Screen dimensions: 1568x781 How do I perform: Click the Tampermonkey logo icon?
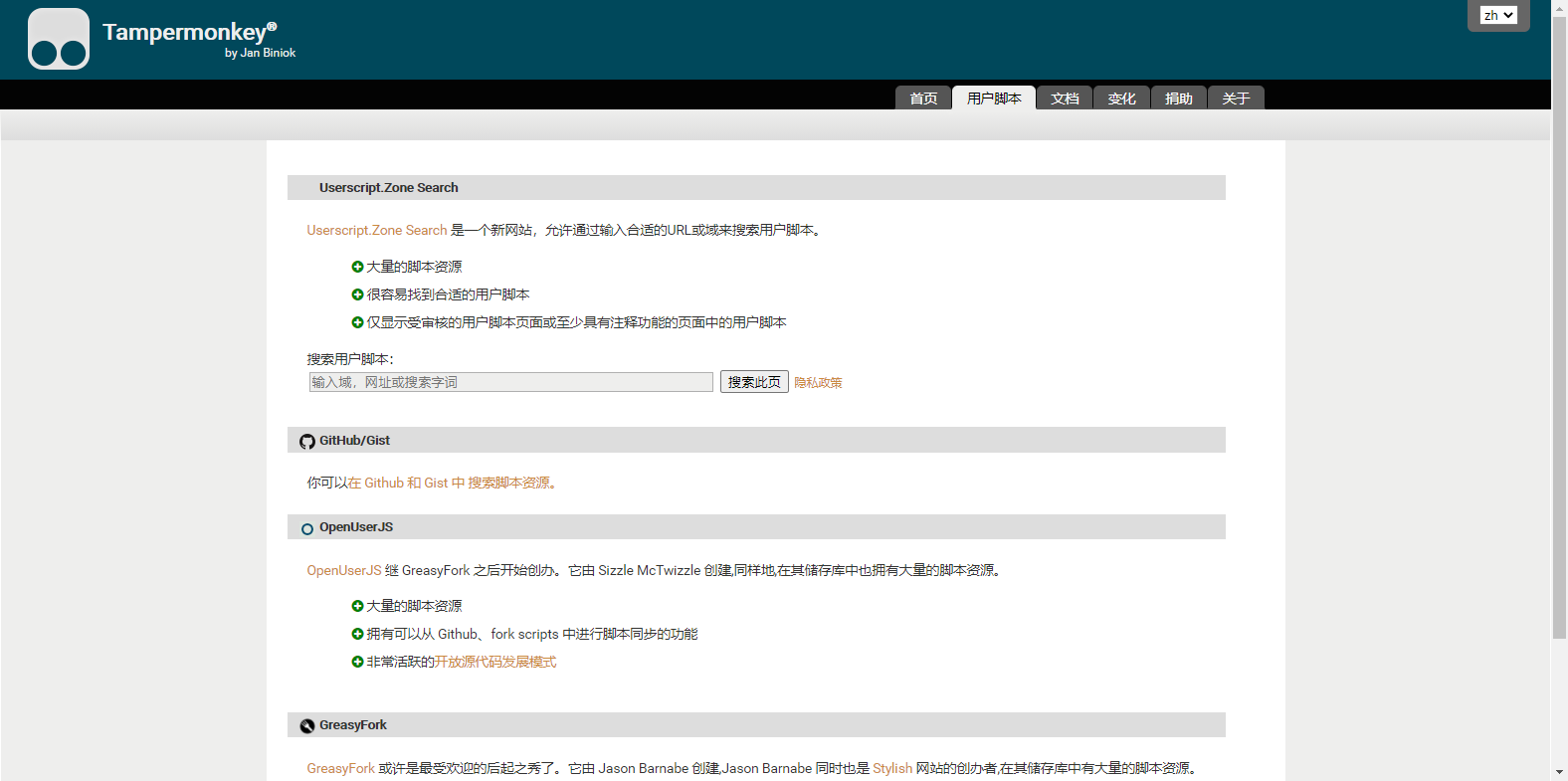(x=59, y=39)
